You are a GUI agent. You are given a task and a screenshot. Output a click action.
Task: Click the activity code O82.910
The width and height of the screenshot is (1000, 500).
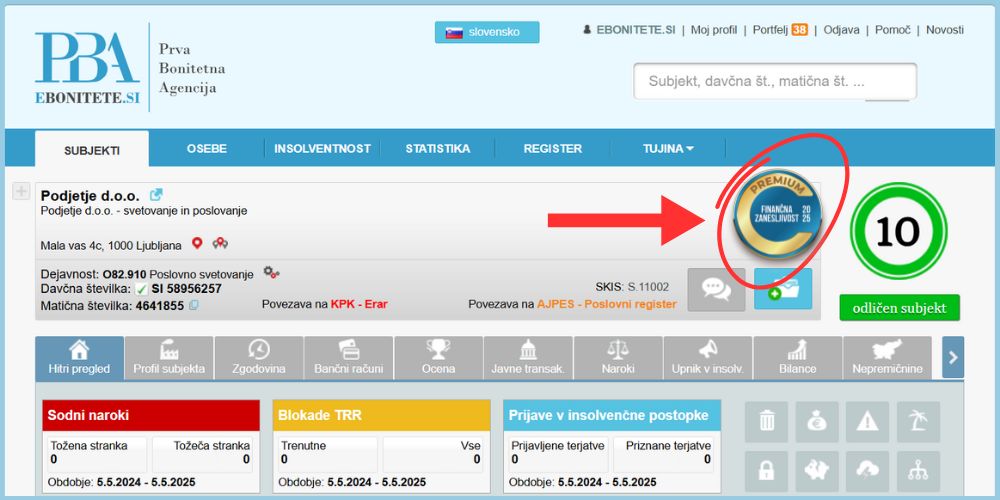click(124, 275)
